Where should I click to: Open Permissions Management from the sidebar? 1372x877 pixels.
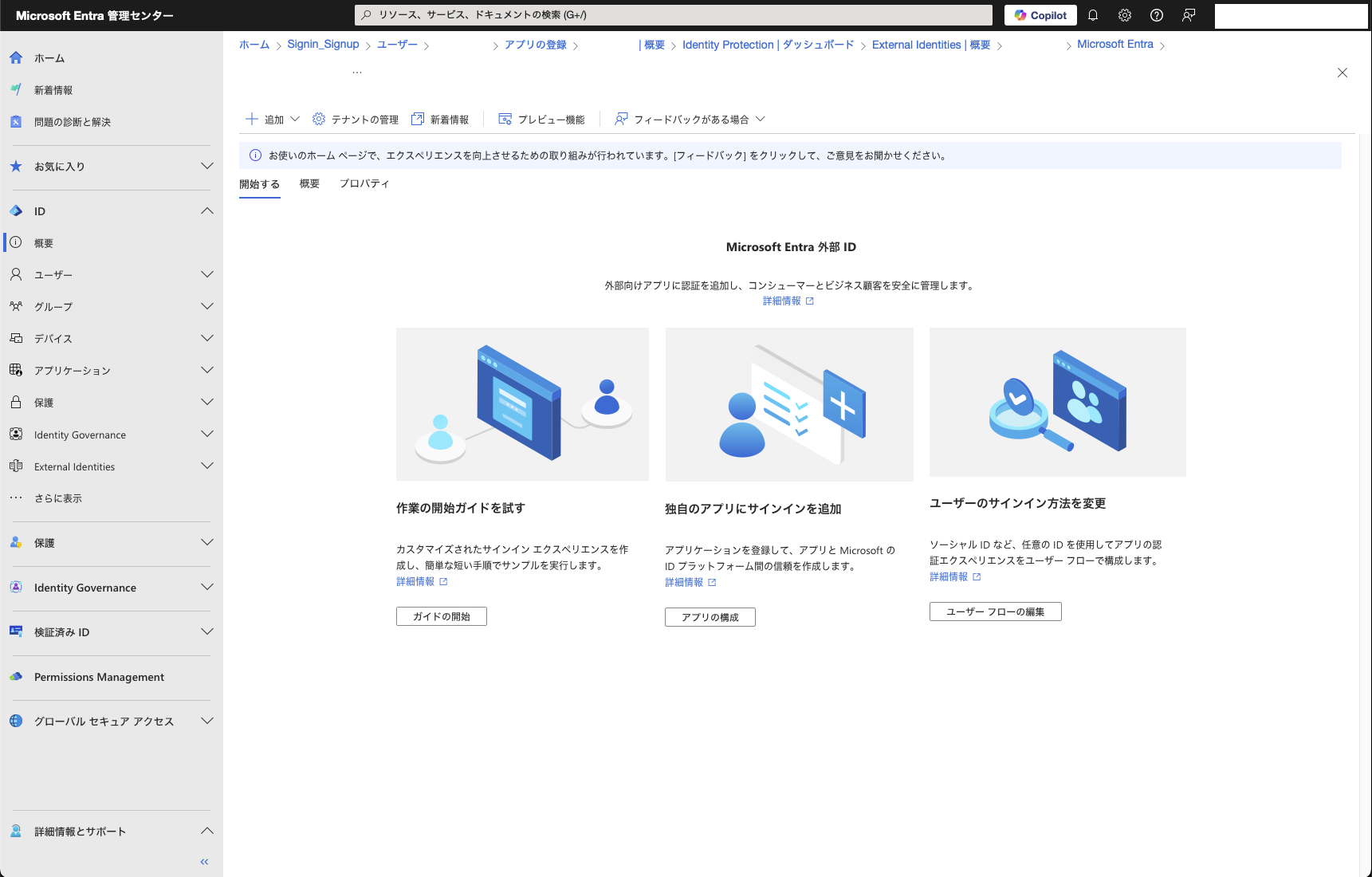pos(97,677)
